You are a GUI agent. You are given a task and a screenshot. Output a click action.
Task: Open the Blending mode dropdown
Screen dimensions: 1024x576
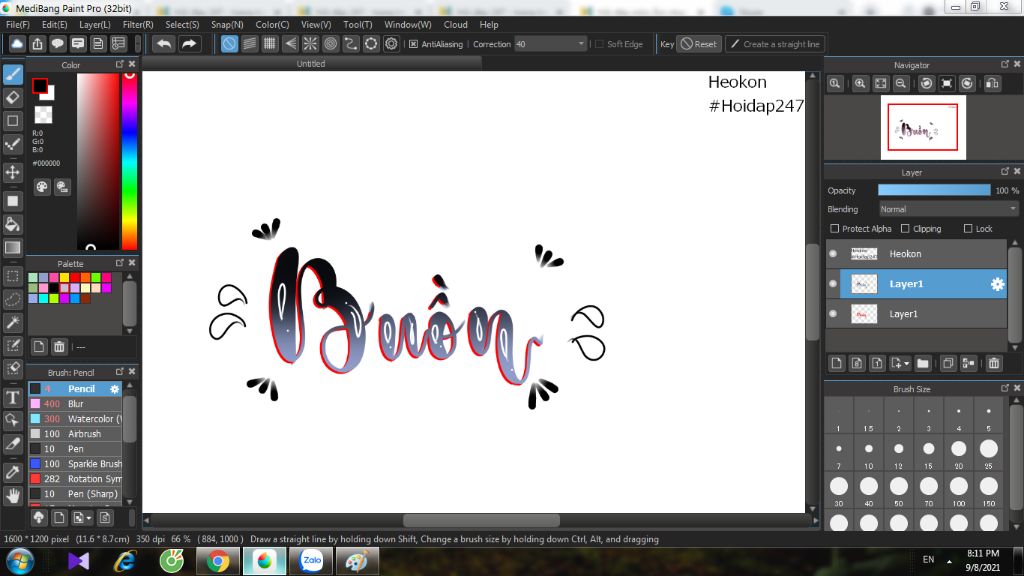tap(948, 209)
